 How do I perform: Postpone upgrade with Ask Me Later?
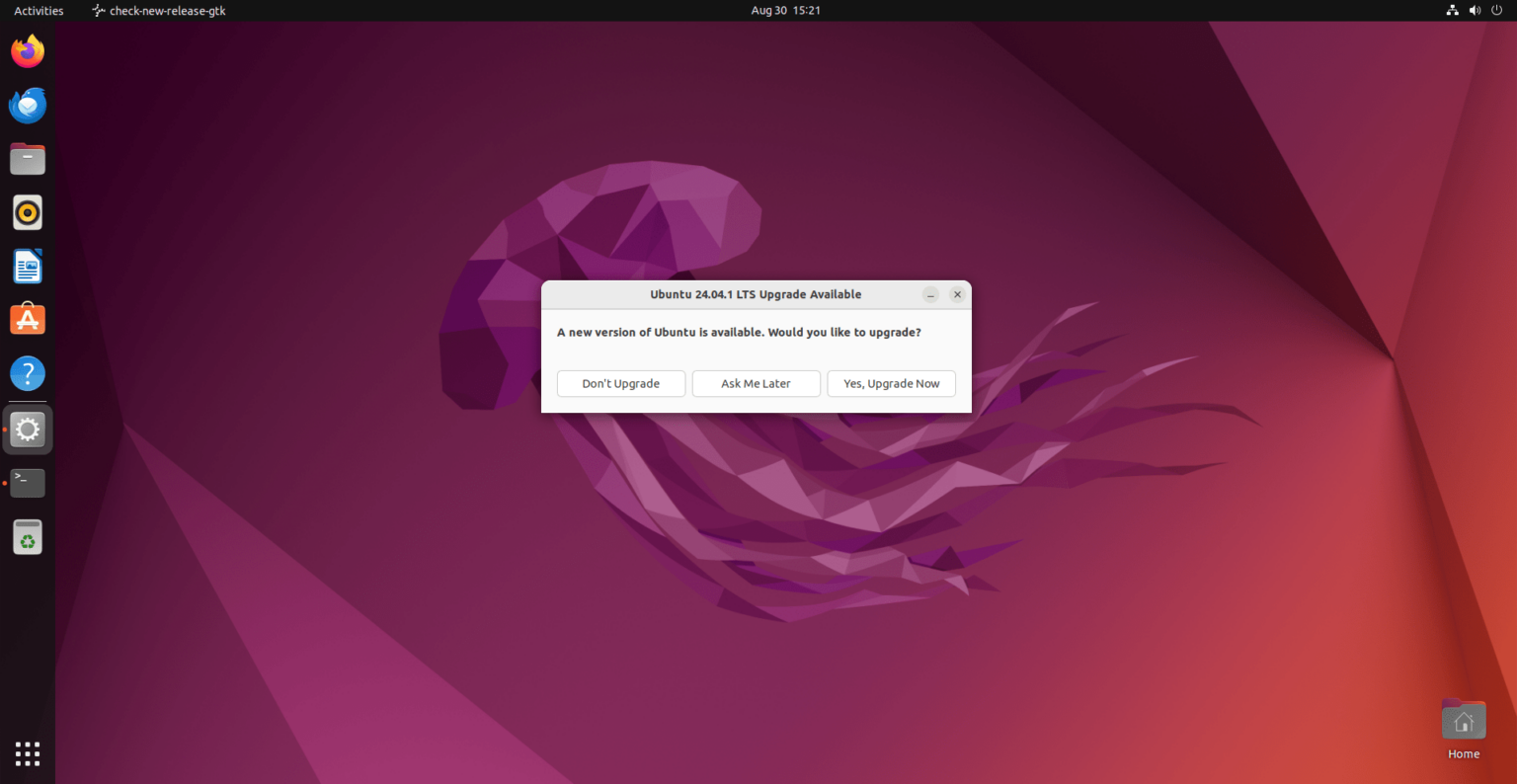point(756,383)
